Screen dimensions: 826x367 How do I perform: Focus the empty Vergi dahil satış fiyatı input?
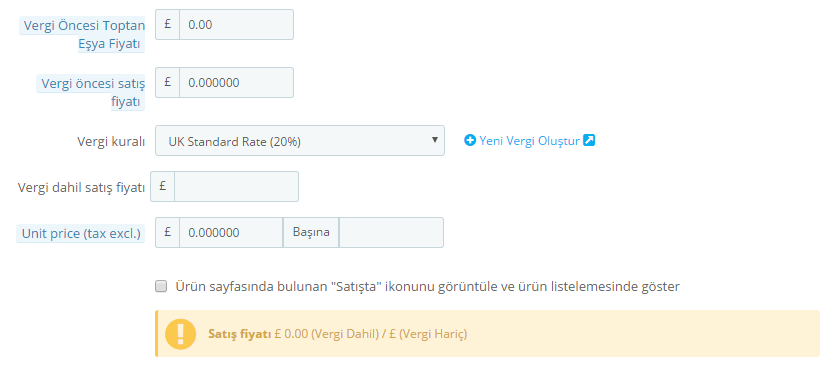pyautogui.click(x=237, y=186)
